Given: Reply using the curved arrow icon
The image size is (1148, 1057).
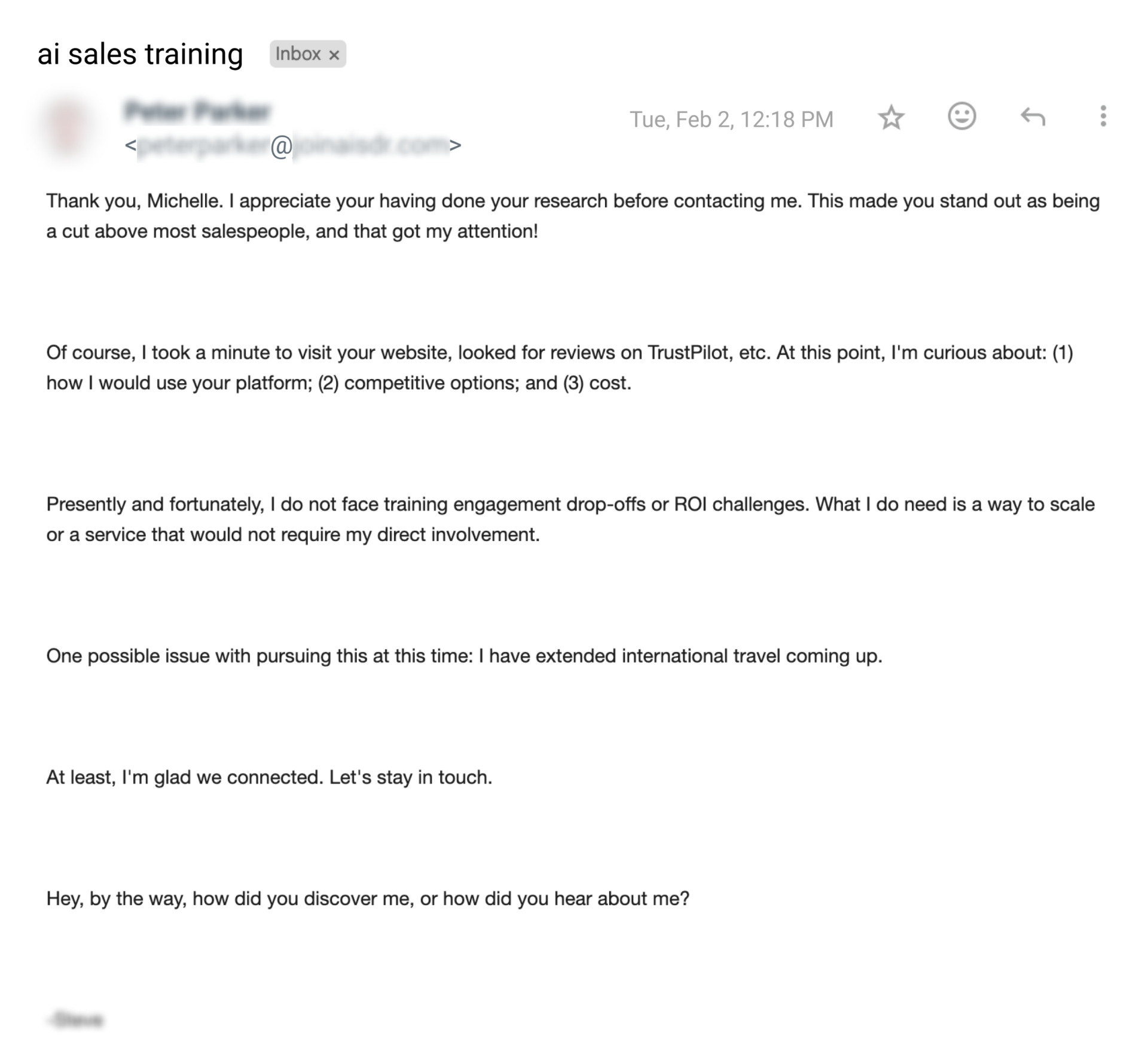Looking at the screenshot, I should [x=1033, y=117].
